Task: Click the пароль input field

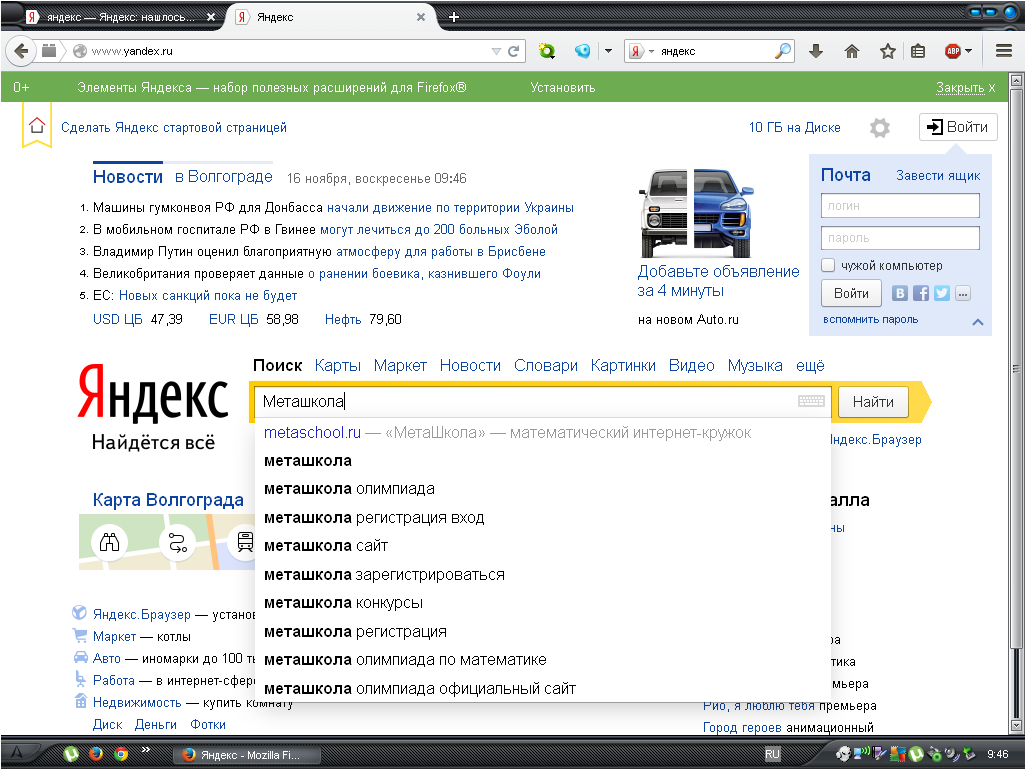Action: tap(900, 237)
